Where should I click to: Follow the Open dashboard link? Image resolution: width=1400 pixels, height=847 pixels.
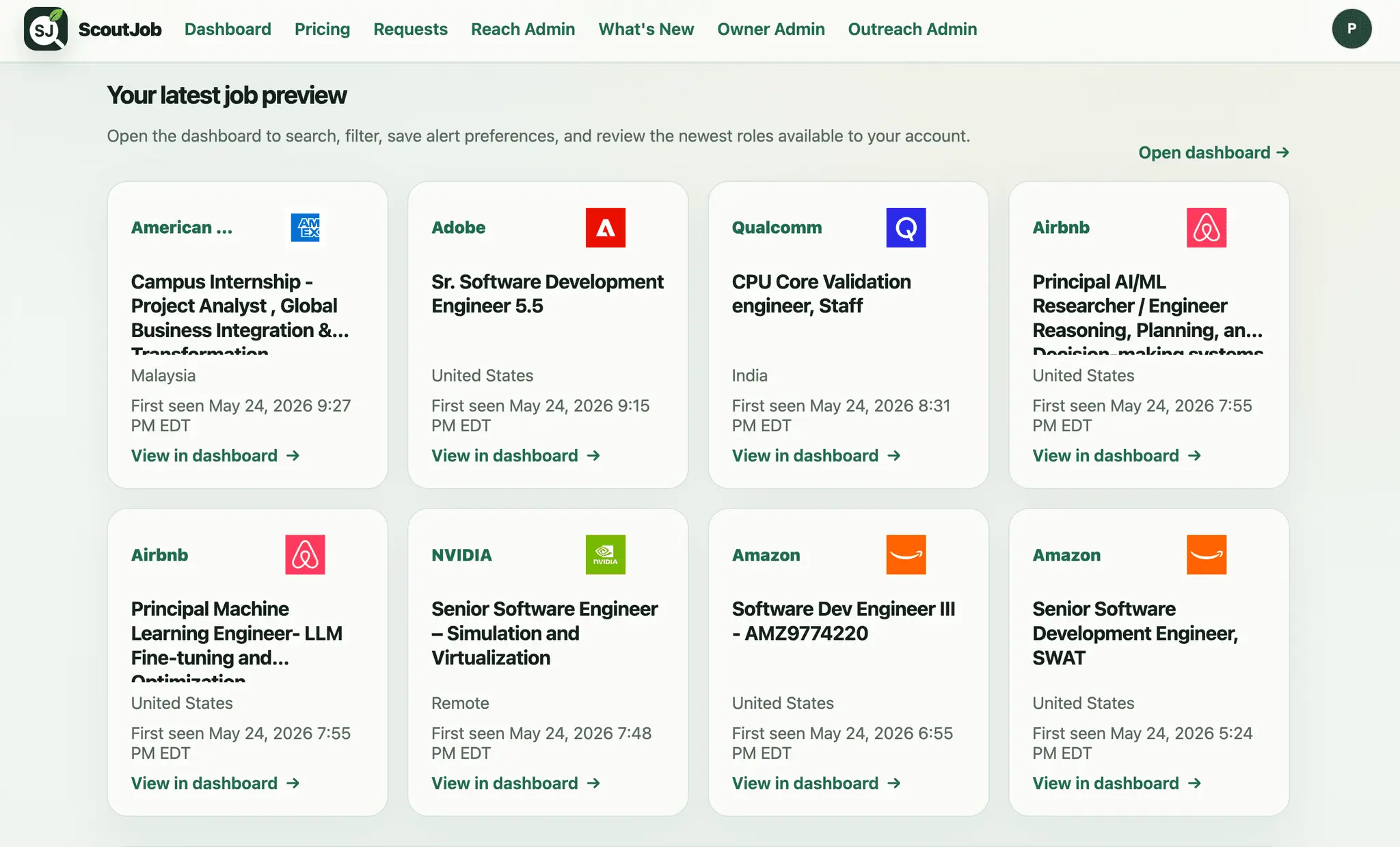[x=1213, y=152]
